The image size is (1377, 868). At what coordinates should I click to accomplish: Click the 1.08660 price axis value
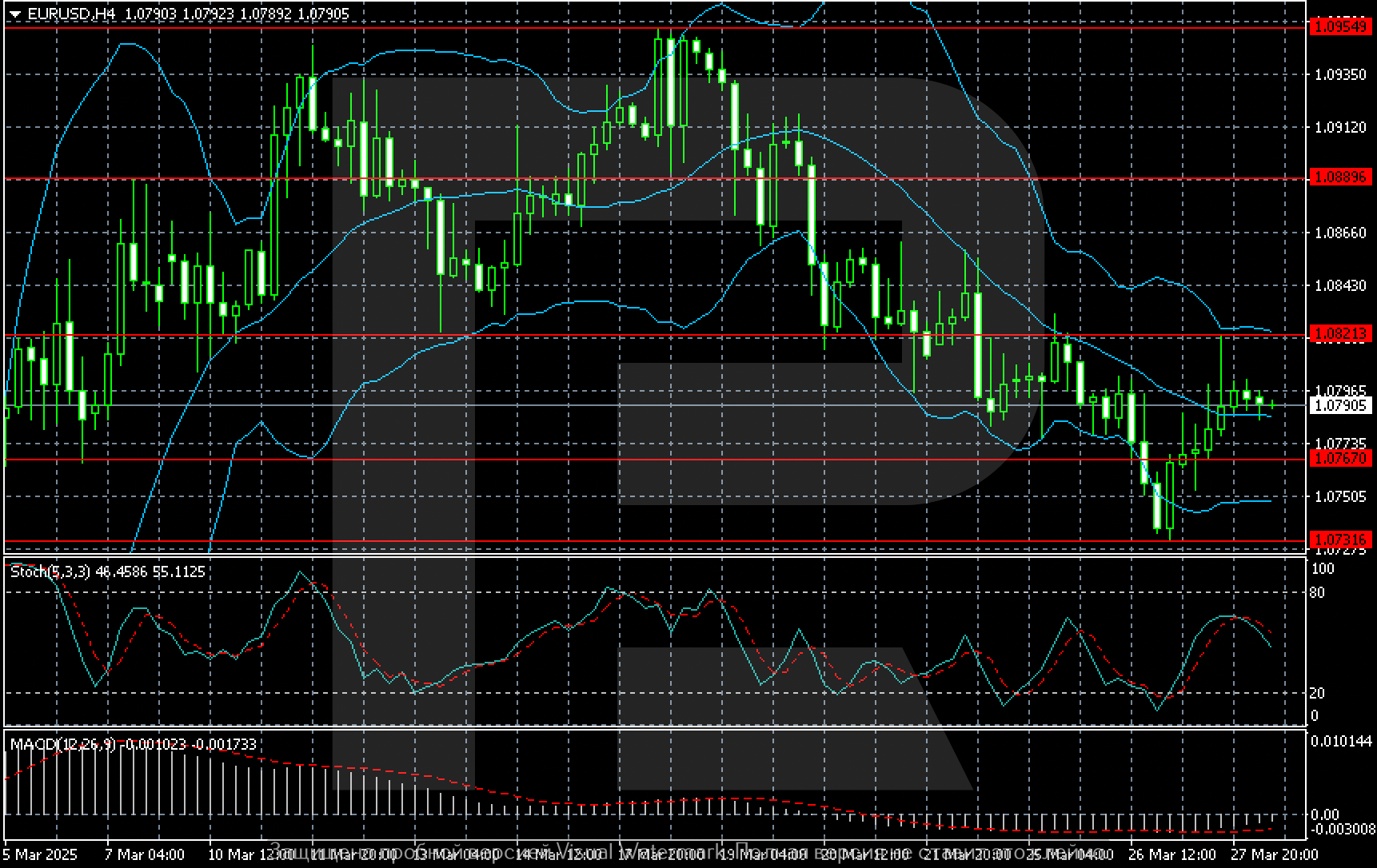[1340, 233]
